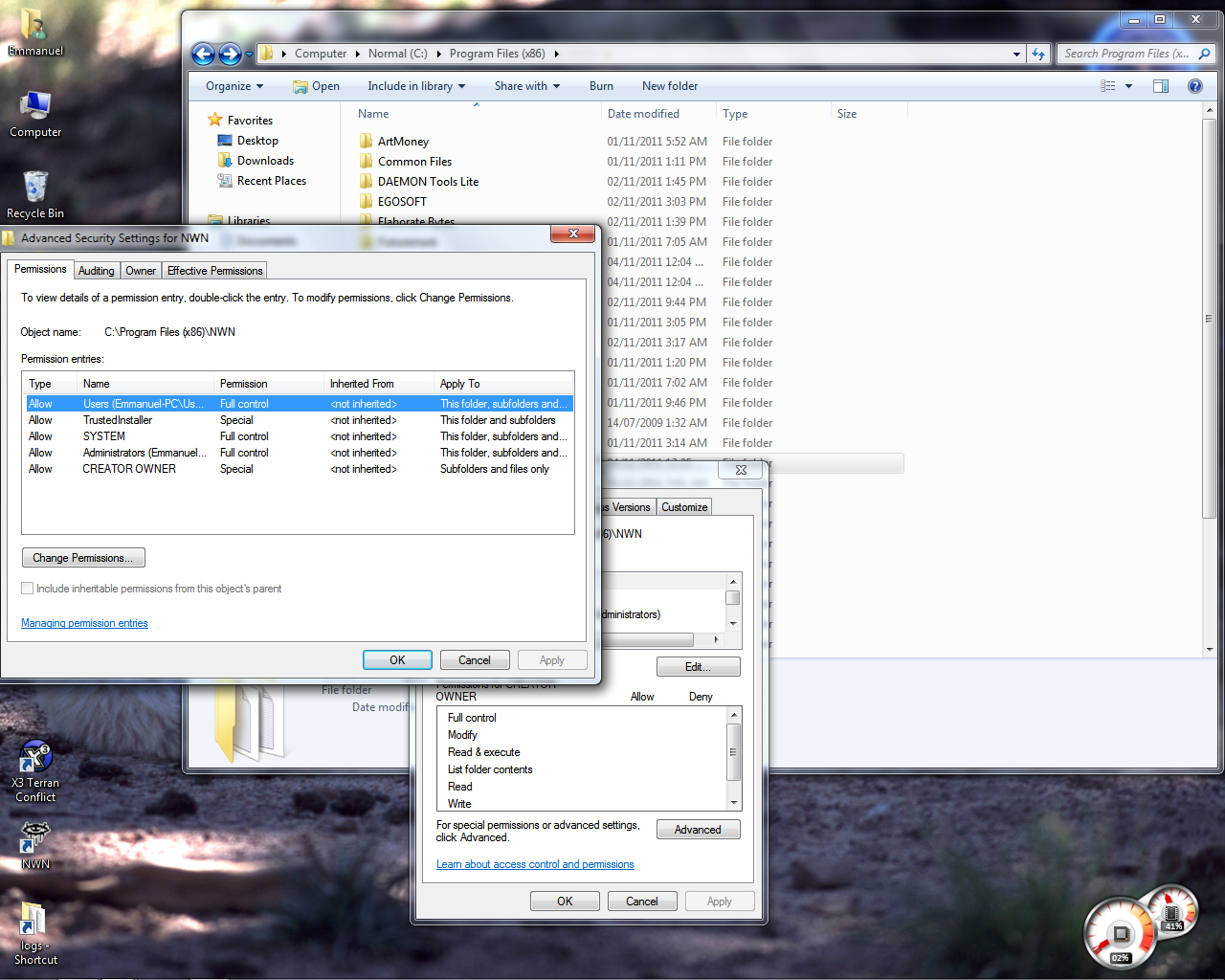Toggle the preview pane icon
Screen dimensions: 1225x980
(1160, 86)
